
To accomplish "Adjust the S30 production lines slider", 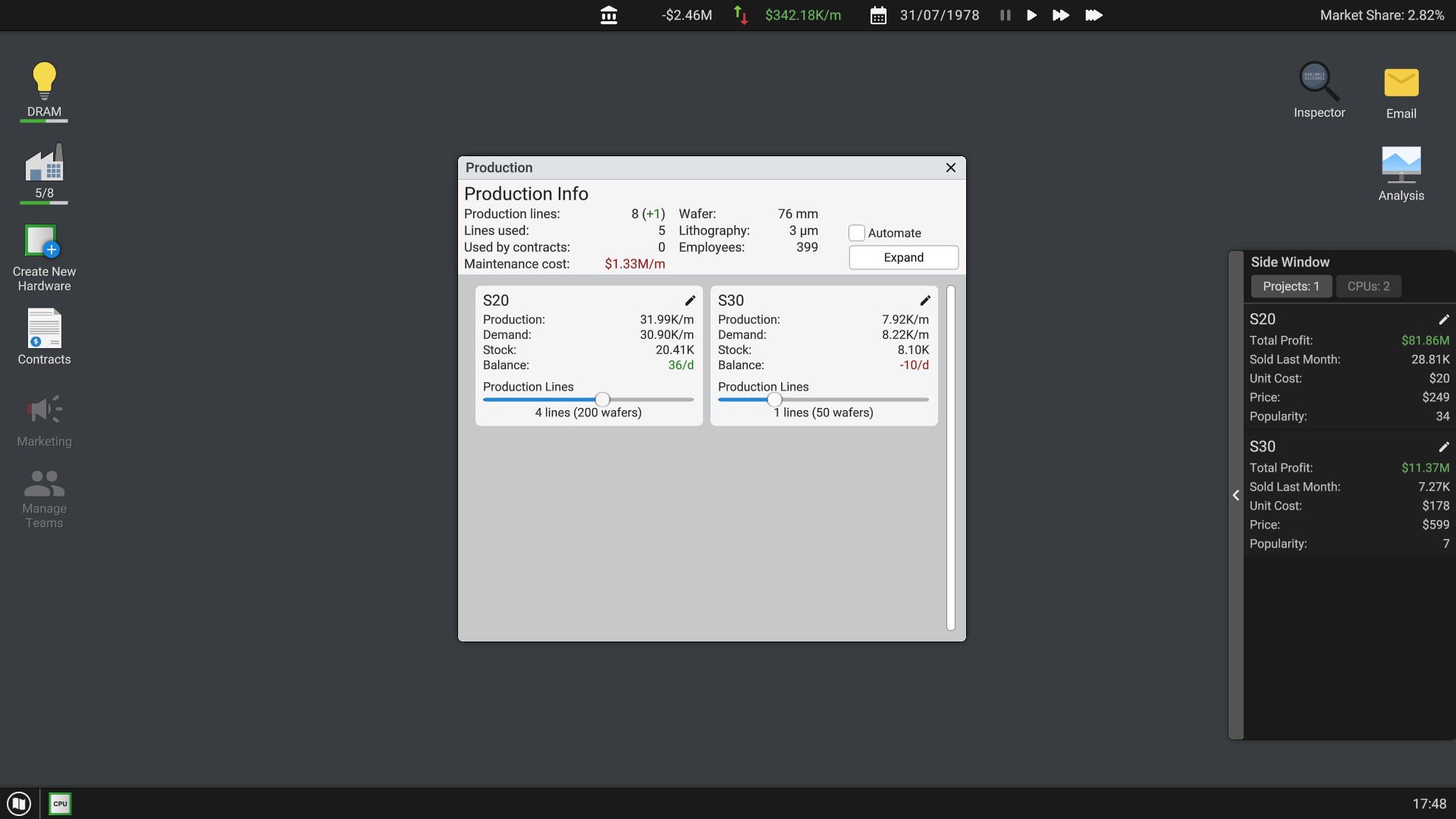I will point(775,399).
